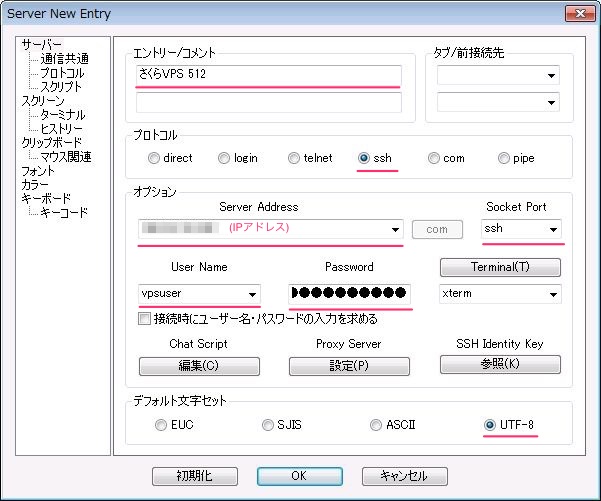The image size is (601, 501).
Task: Expand the xterm terminal type dropdown
Action: 551,294
